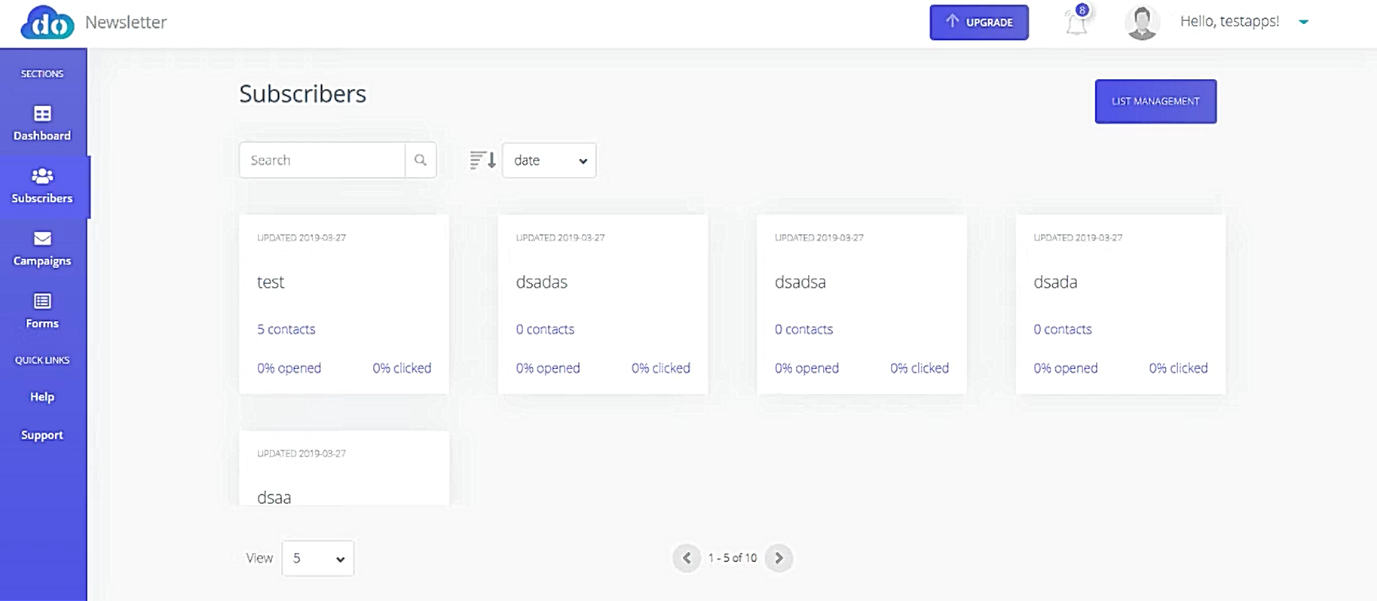Open the Help quick link

coord(42,397)
